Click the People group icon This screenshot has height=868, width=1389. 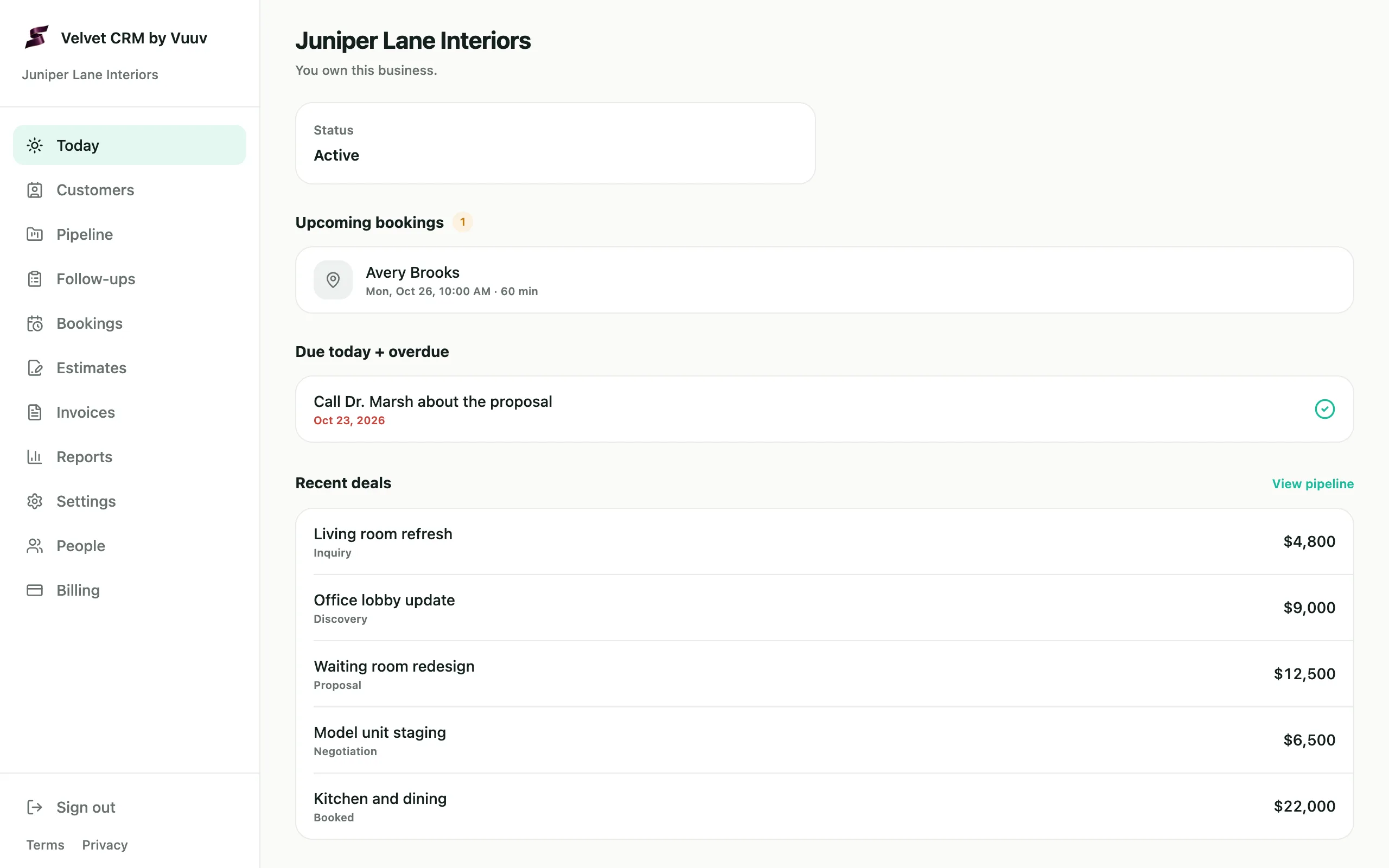[35, 546]
